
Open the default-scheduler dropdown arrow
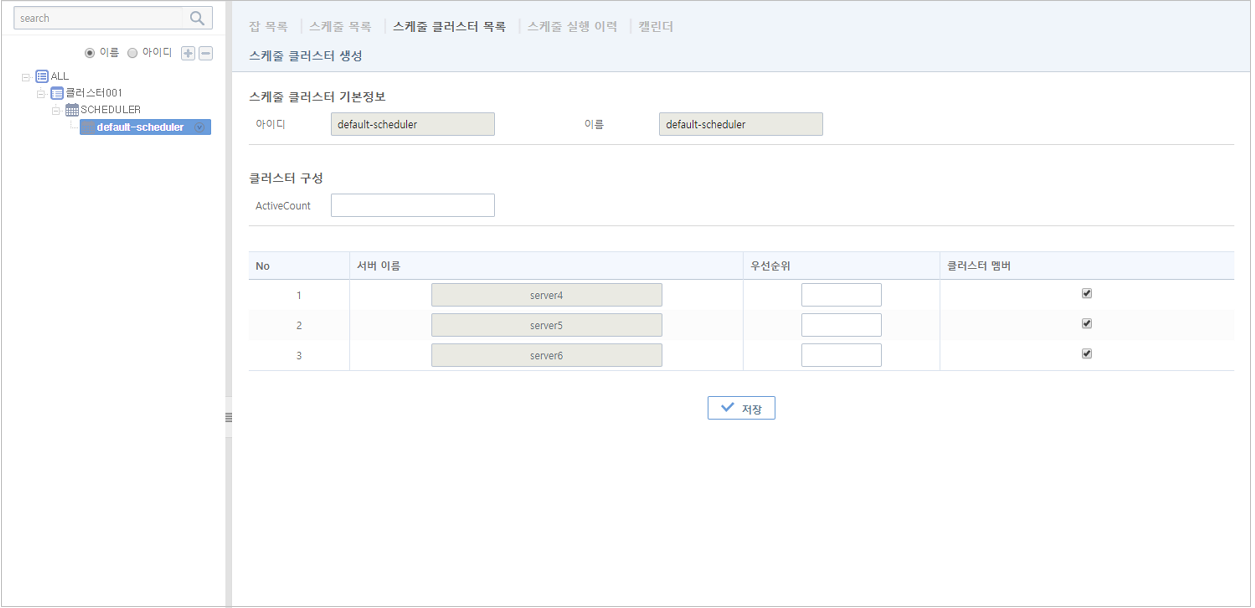tap(200, 127)
